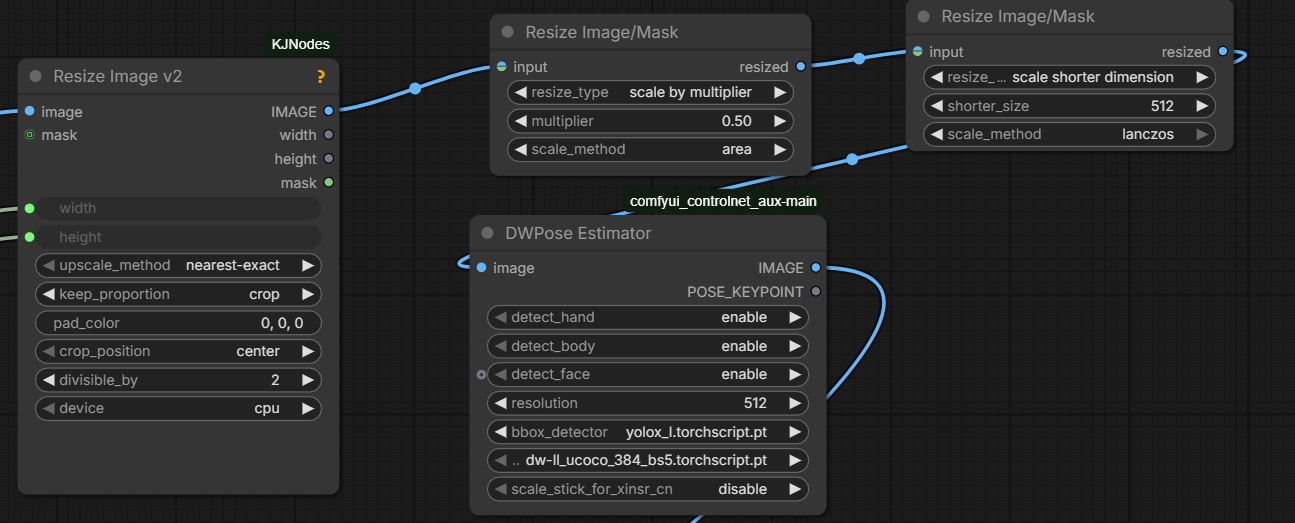Screen dimensions: 1295x523
Task: Click previous arrow on upscale_method
Action: click(48, 265)
